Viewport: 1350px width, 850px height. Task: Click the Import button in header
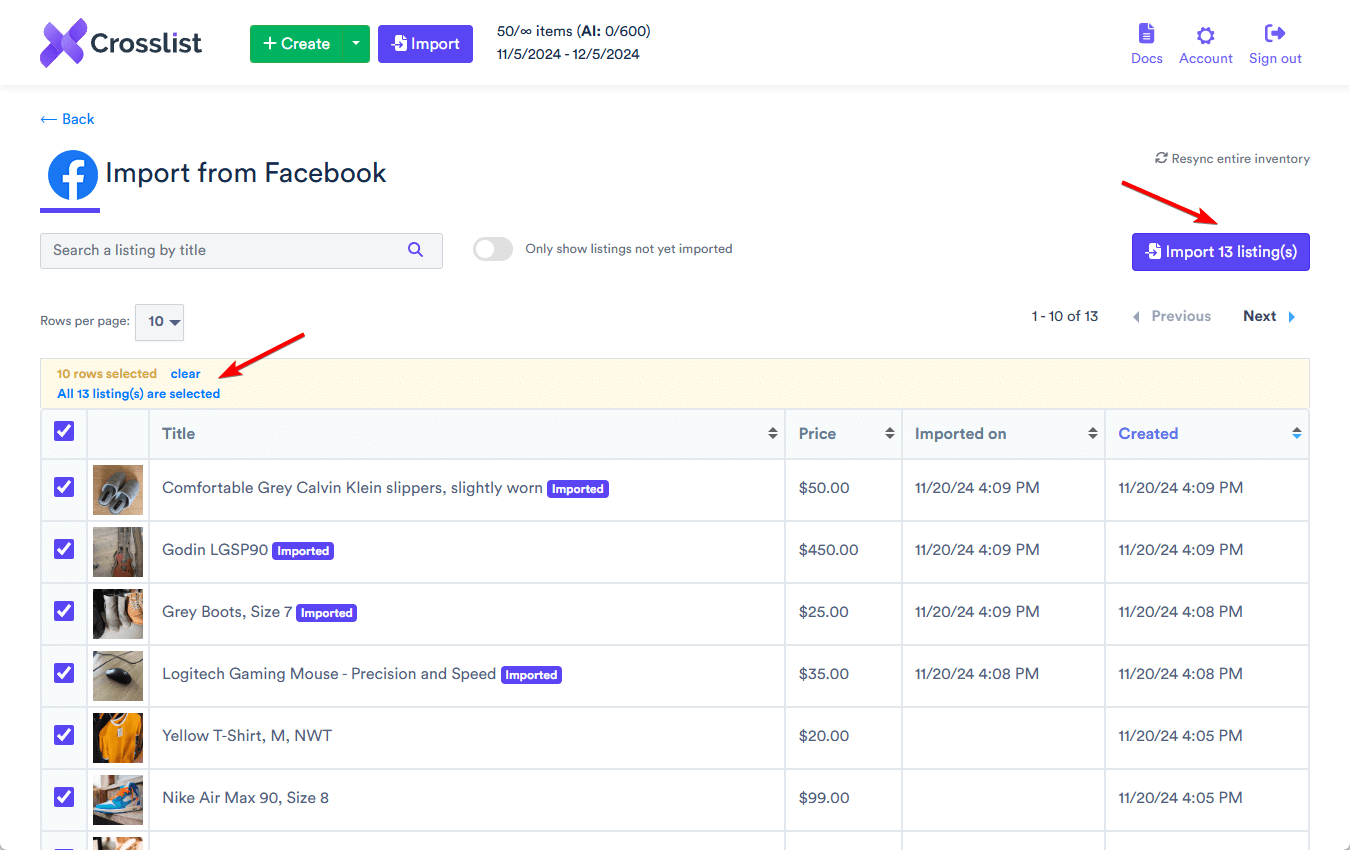[x=425, y=43]
